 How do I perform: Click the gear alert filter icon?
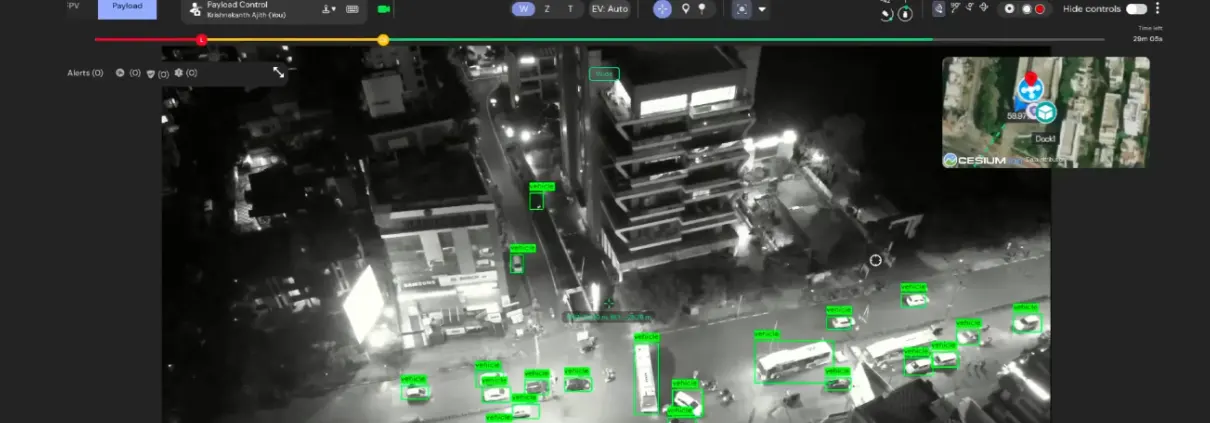pos(179,73)
